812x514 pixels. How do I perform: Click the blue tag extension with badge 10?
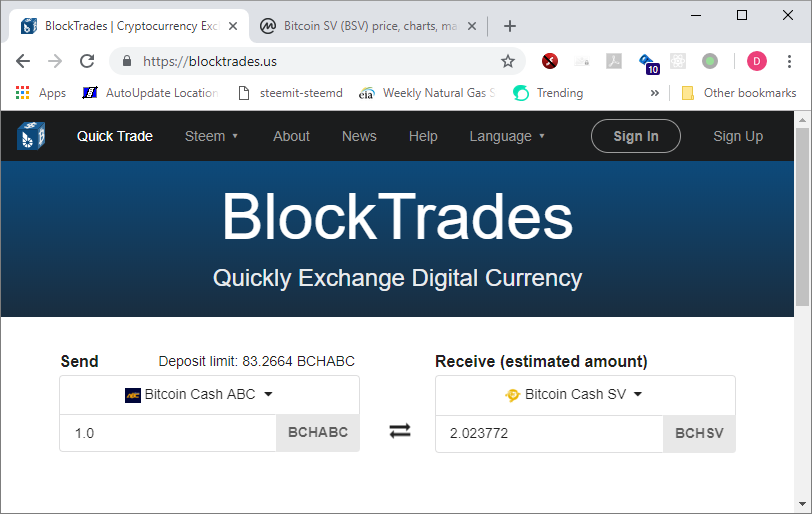[649, 64]
